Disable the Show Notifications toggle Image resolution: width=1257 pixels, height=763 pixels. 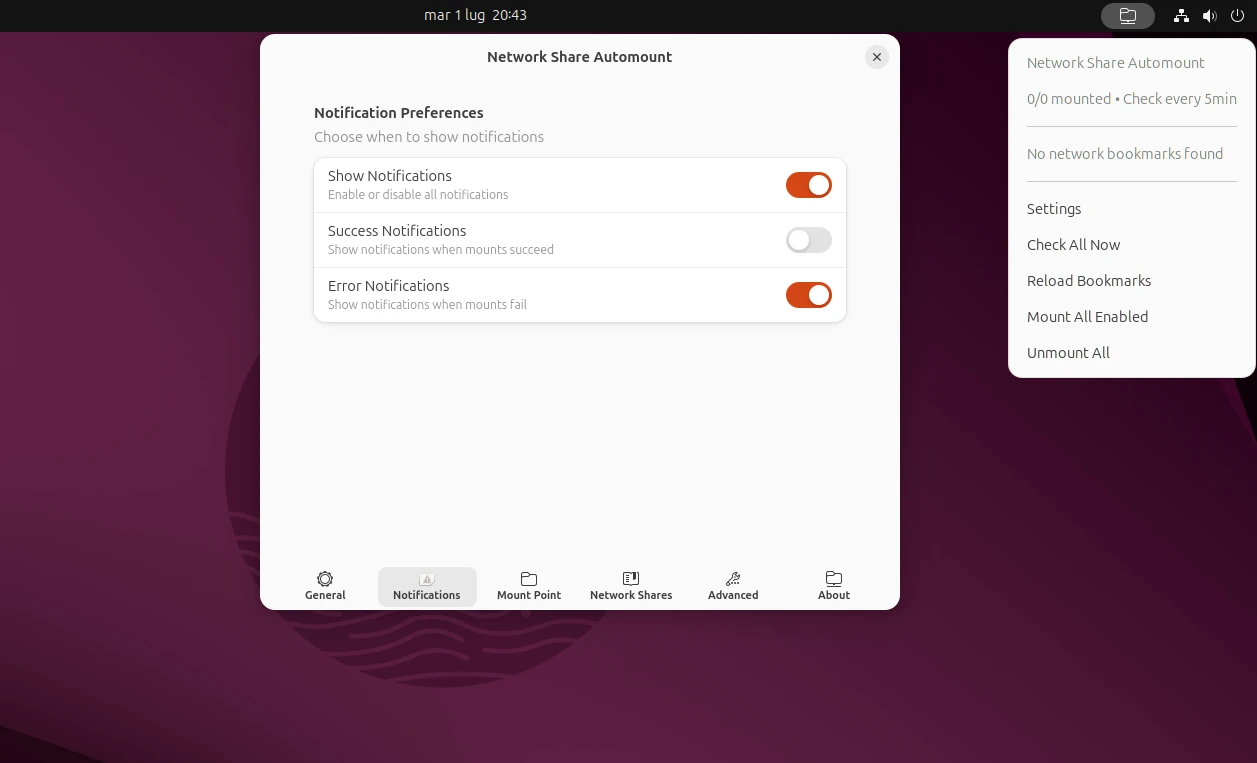coord(809,185)
